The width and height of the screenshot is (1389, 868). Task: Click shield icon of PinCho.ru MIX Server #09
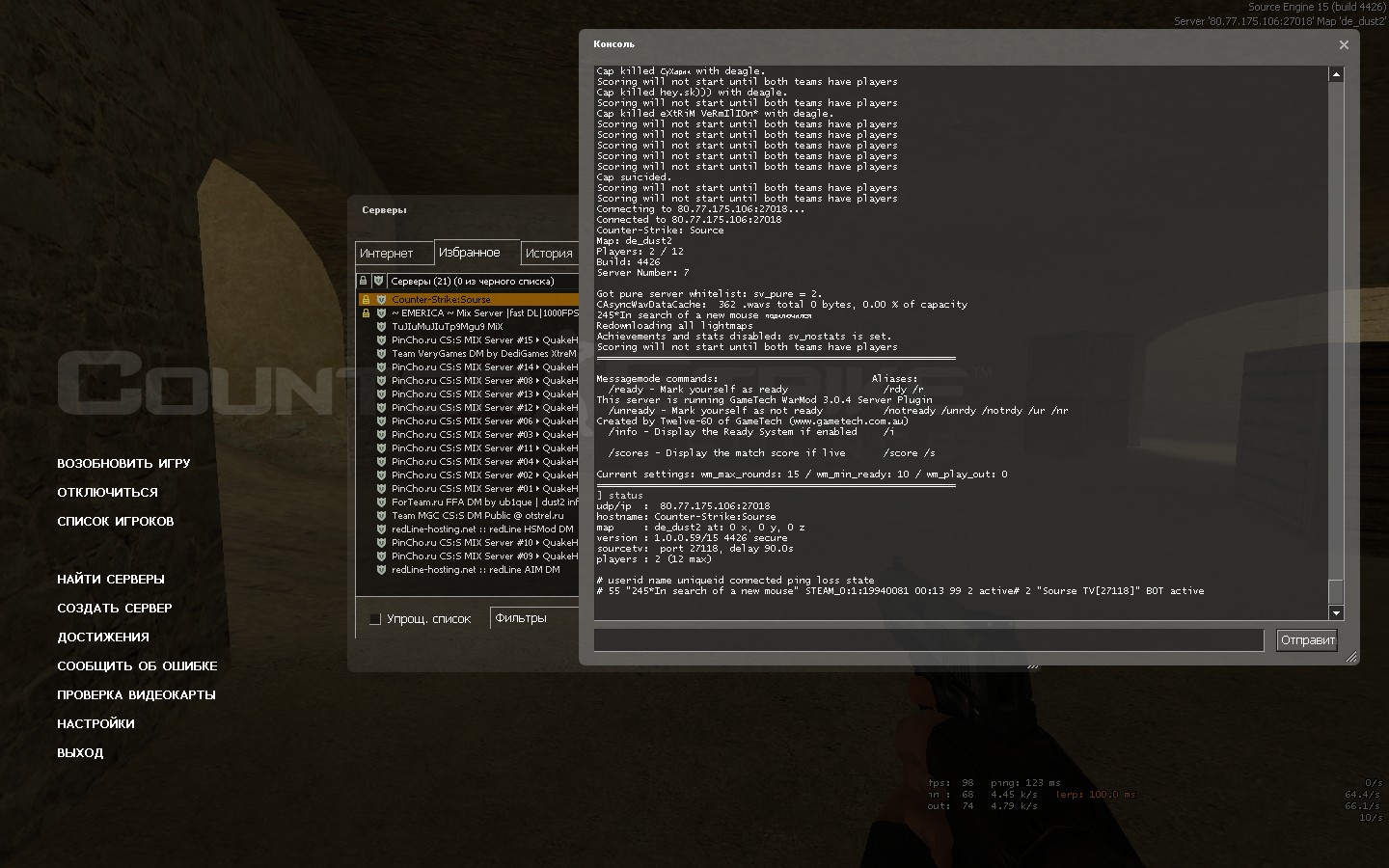(381, 556)
